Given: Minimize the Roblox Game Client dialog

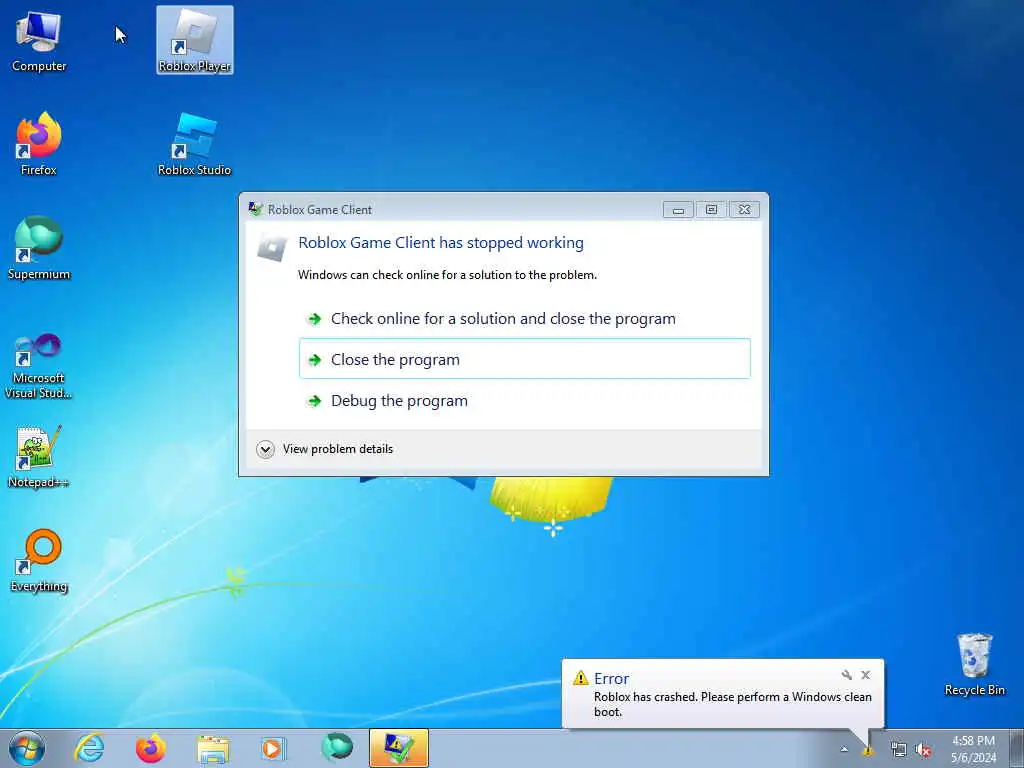Looking at the screenshot, I should [678, 210].
